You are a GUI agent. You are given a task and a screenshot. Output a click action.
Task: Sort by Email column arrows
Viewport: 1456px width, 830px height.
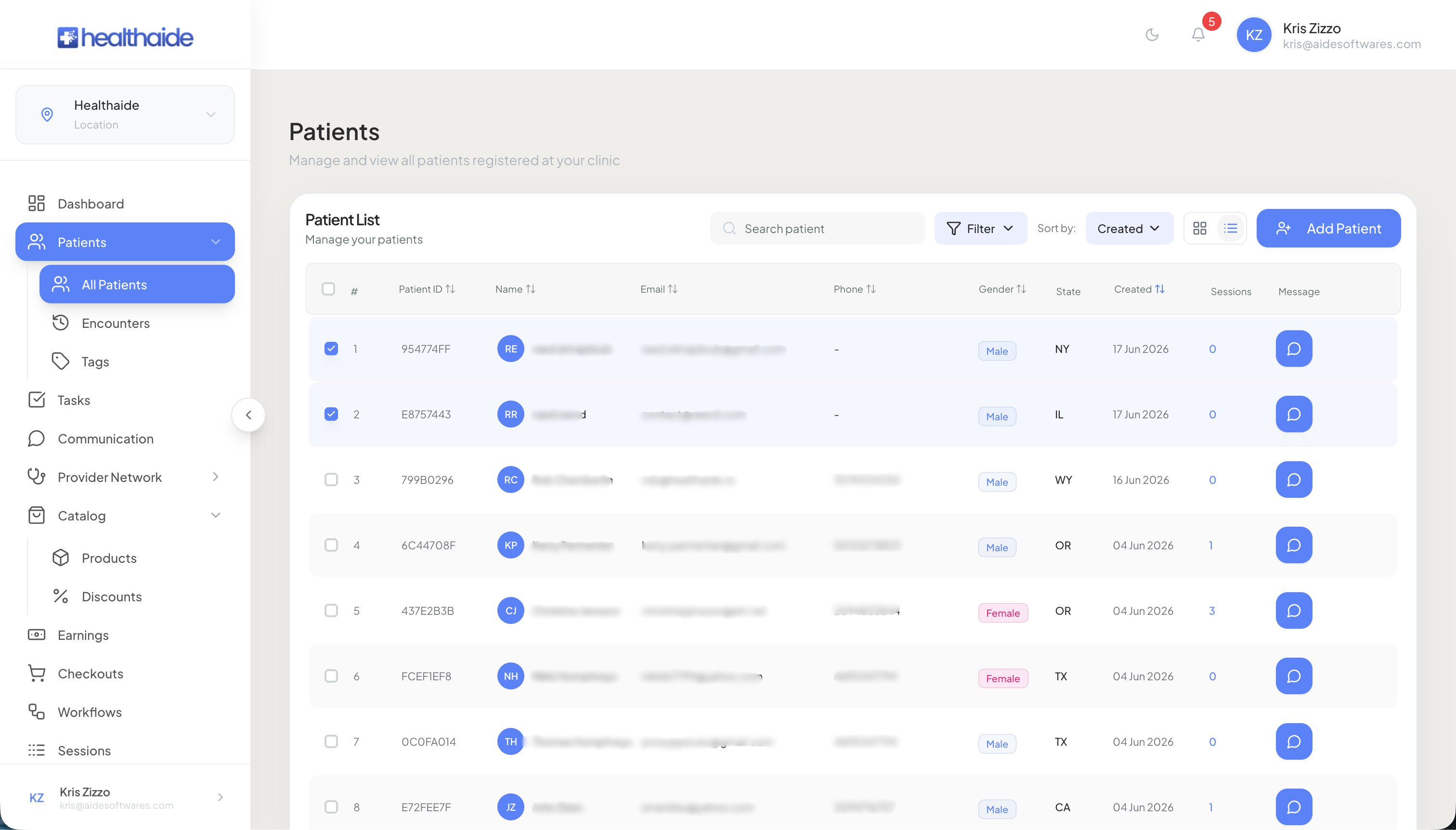673,289
